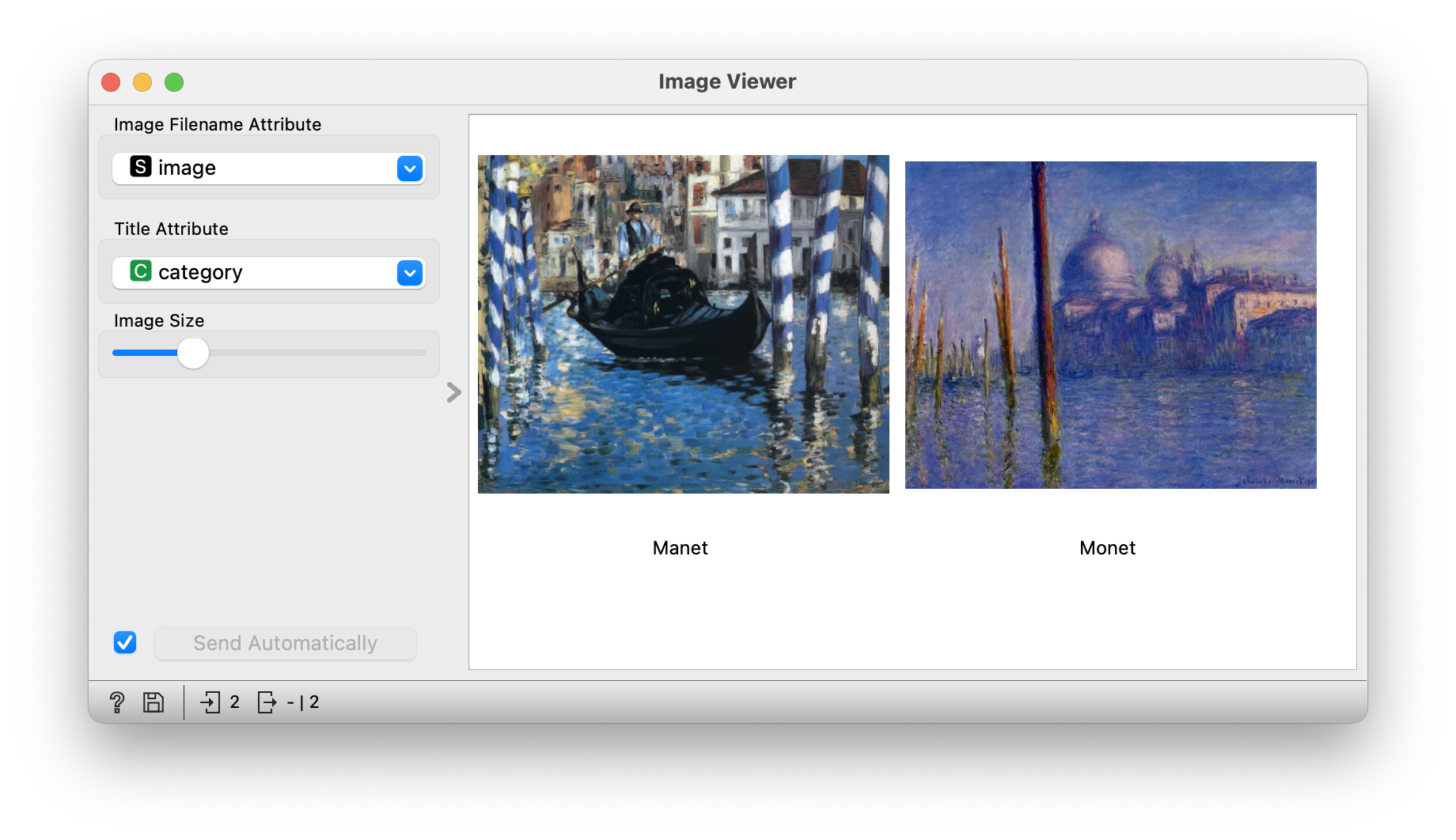Screen dimensions: 1456x840
Task: Click the output data summary icon
Action: (267, 702)
